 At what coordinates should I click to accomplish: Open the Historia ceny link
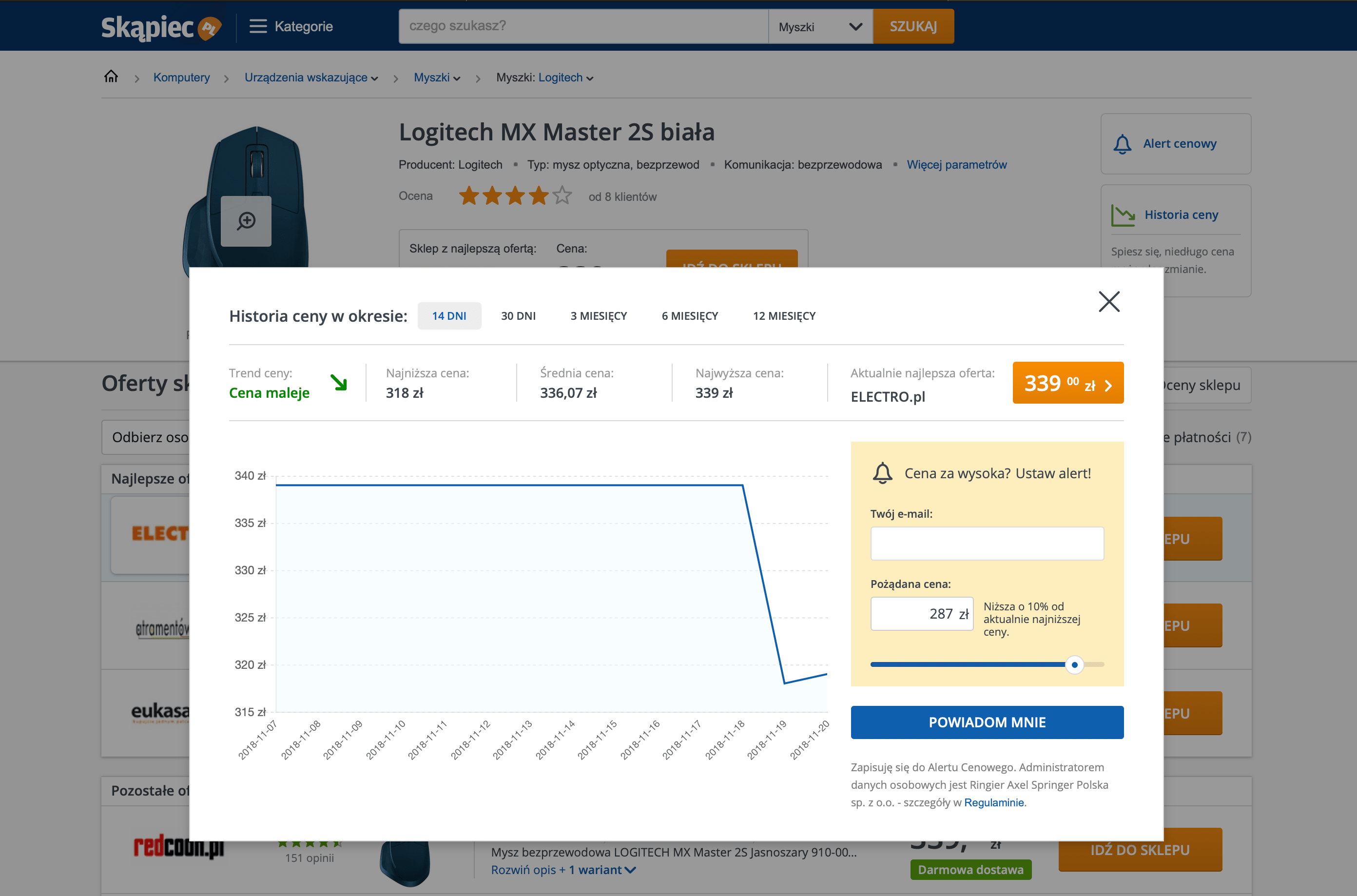coord(1181,215)
